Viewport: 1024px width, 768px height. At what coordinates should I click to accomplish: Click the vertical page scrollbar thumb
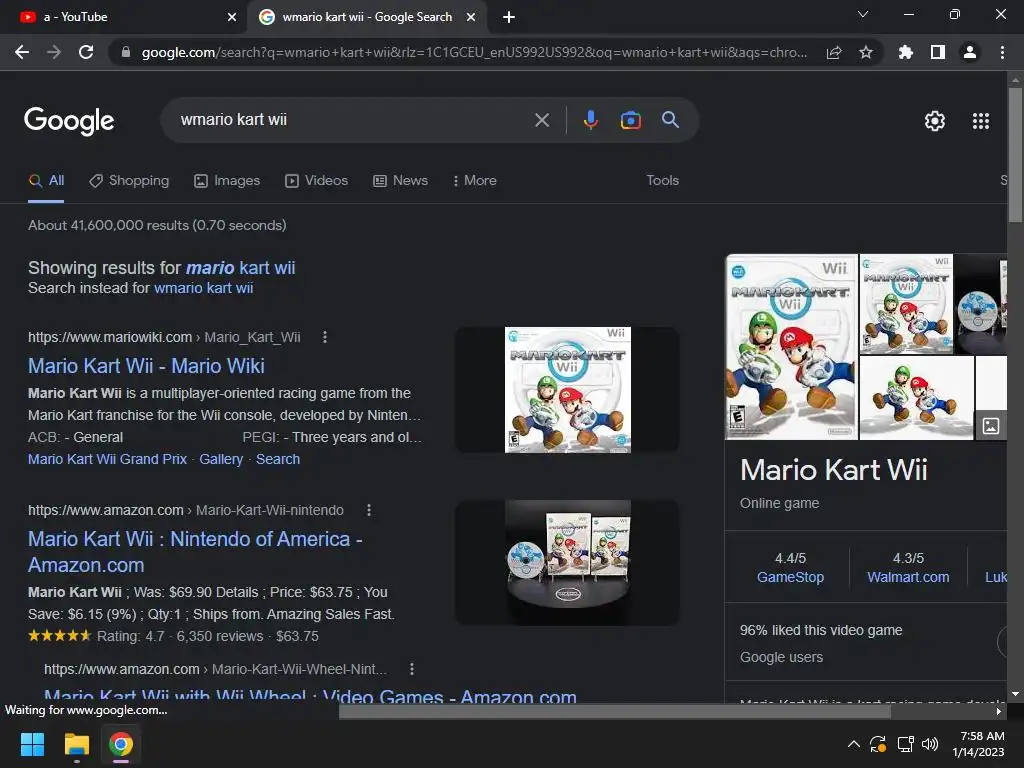tap(1015, 155)
